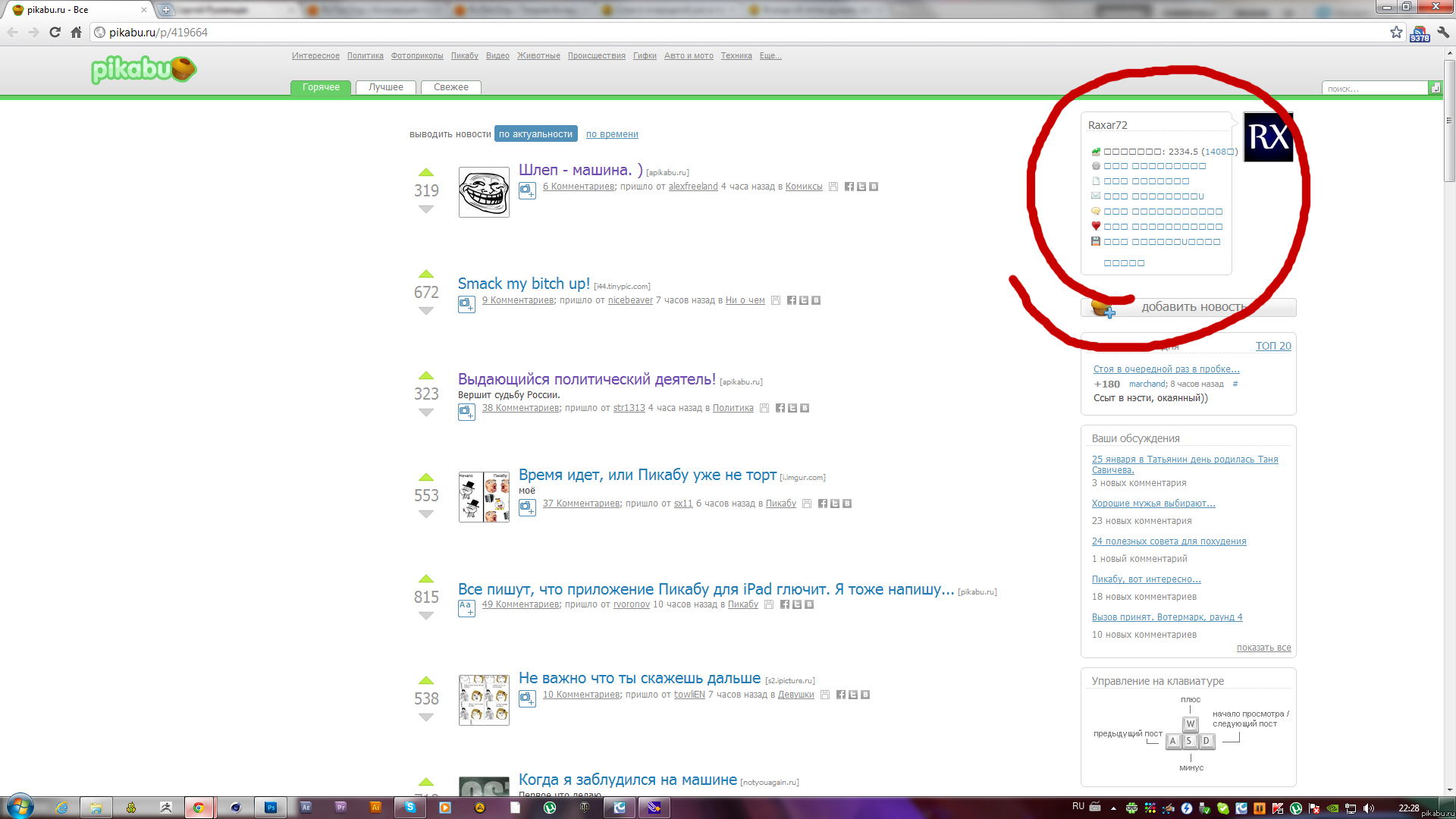Open troll face thumbnail of 'Шлеп - машина'

484,193
